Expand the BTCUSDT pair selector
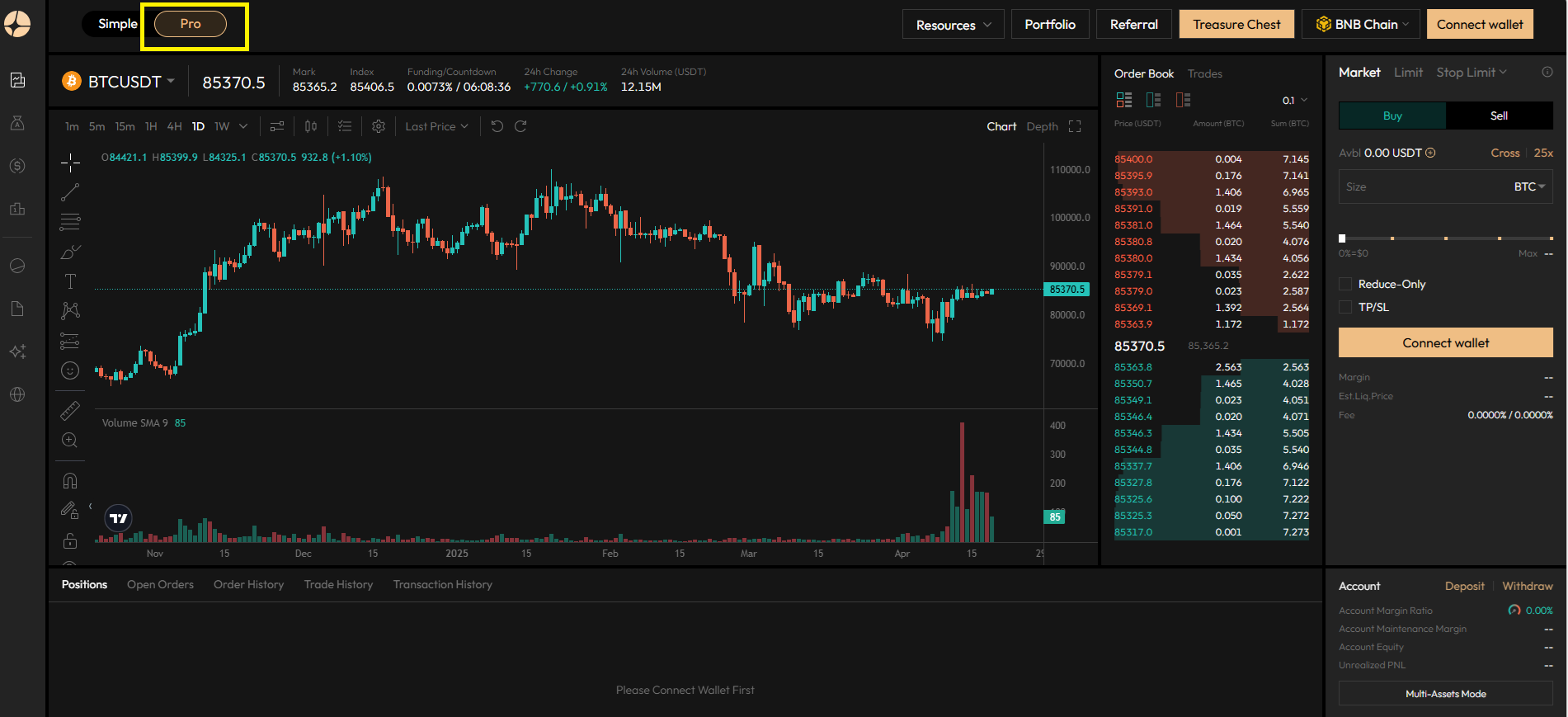 (120, 82)
